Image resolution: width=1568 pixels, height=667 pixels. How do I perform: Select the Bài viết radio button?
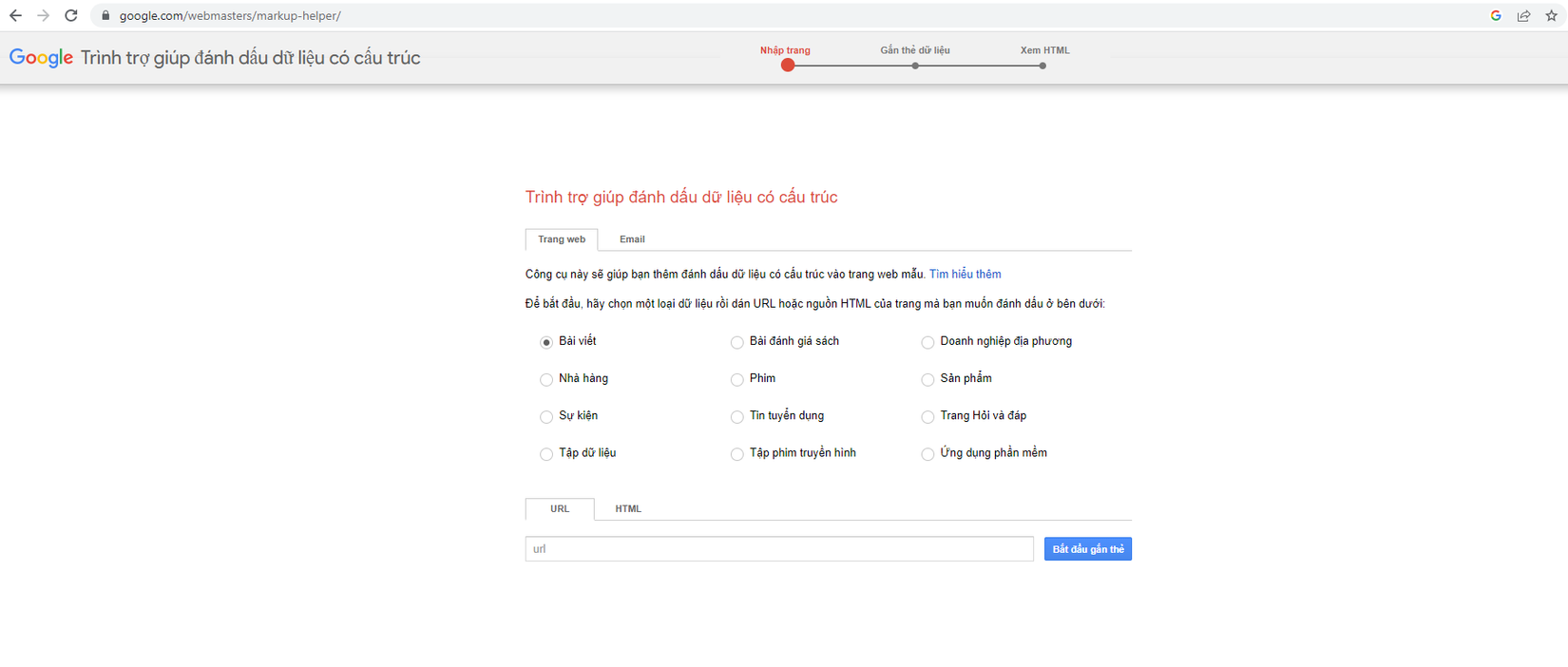[546, 342]
